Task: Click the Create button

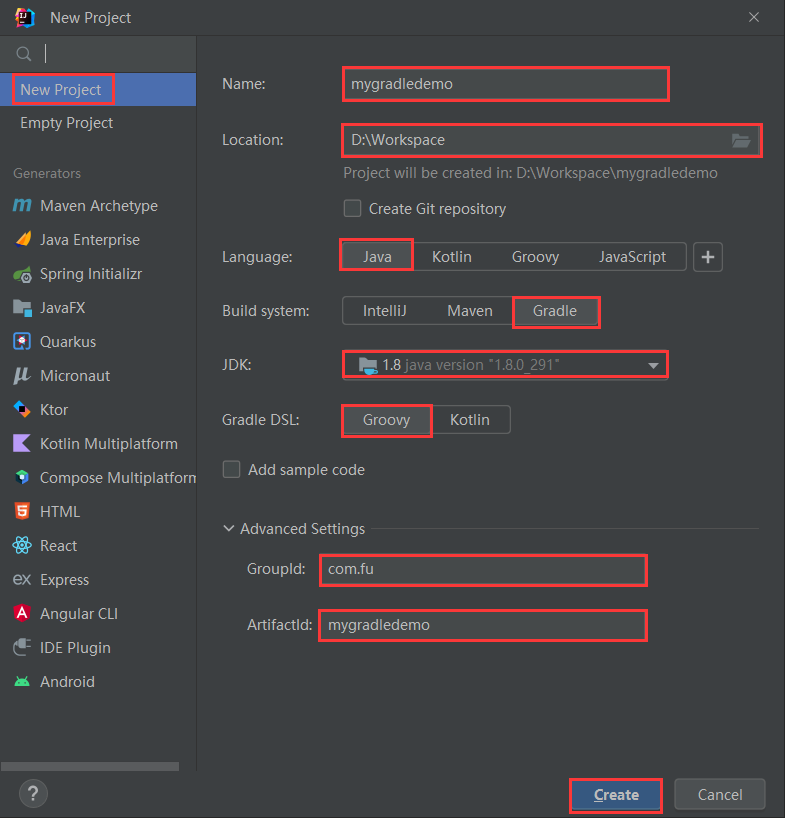Action: [x=616, y=795]
